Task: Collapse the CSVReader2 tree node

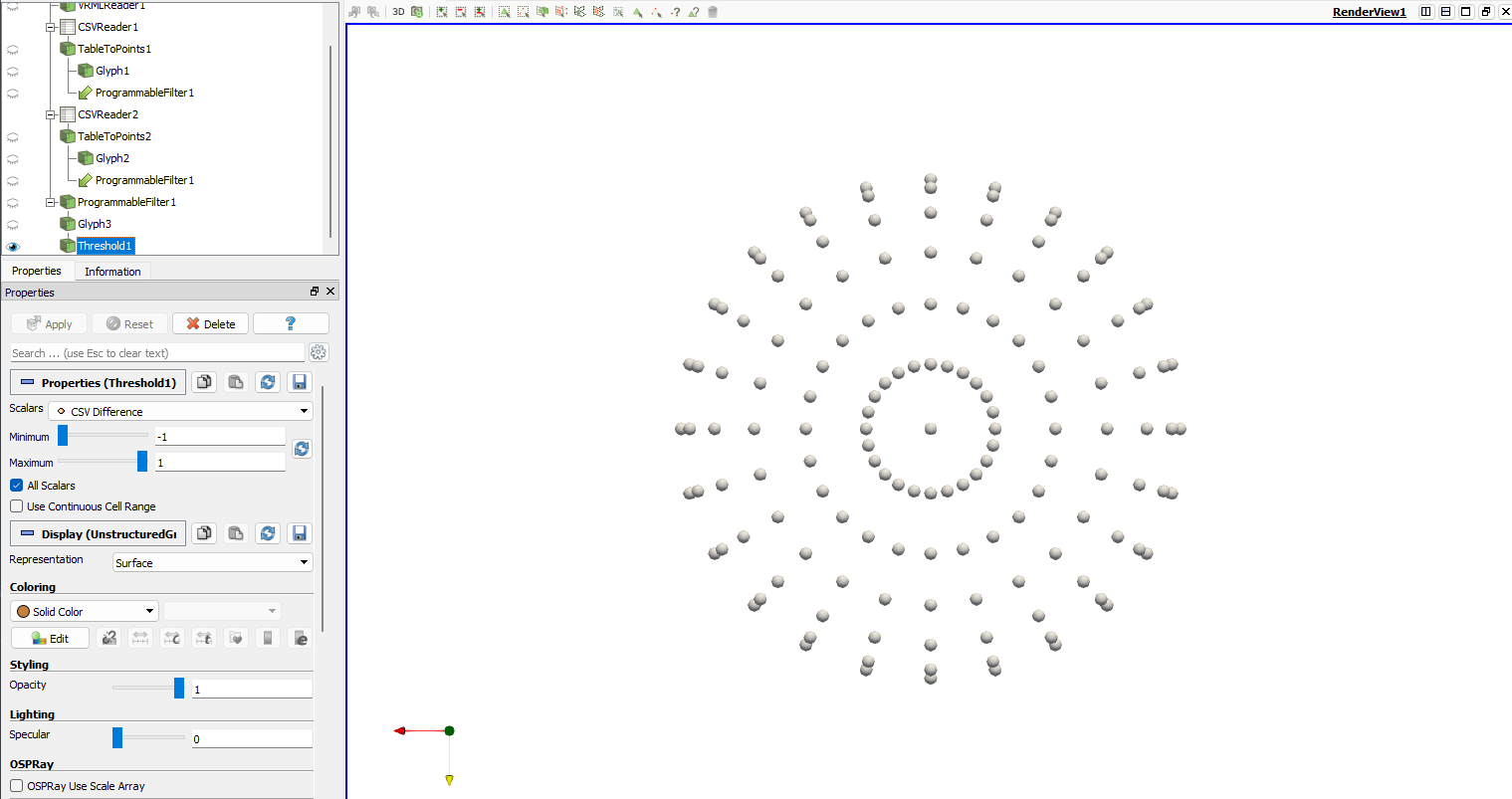Action: point(51,114)
